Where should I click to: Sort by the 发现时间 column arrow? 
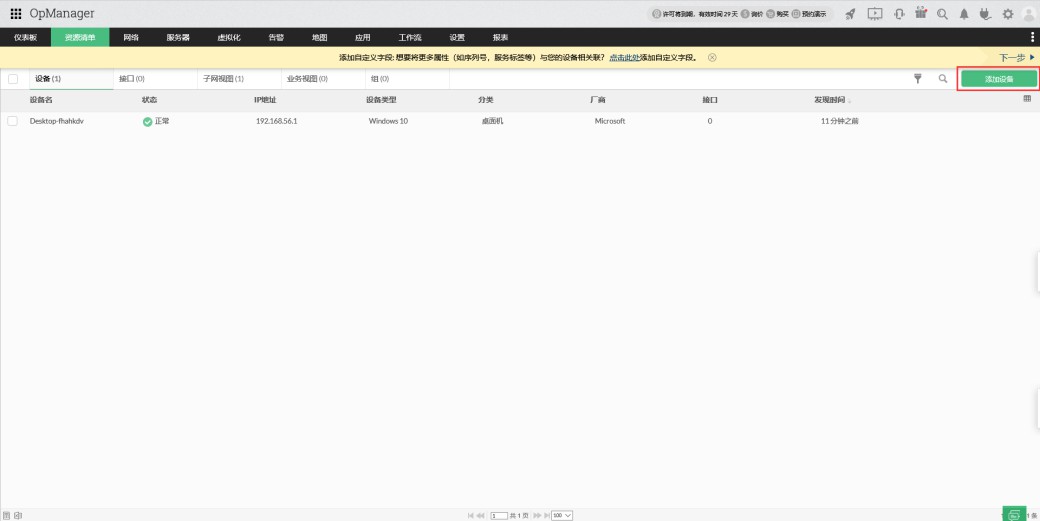pos(850,100)
